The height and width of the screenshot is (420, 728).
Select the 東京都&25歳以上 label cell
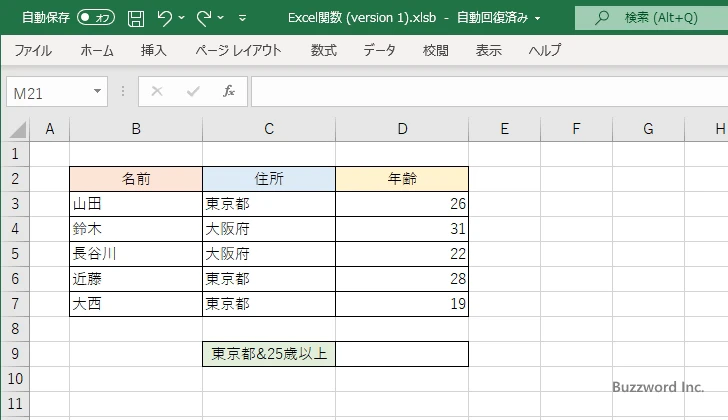(x=269, y=354)
